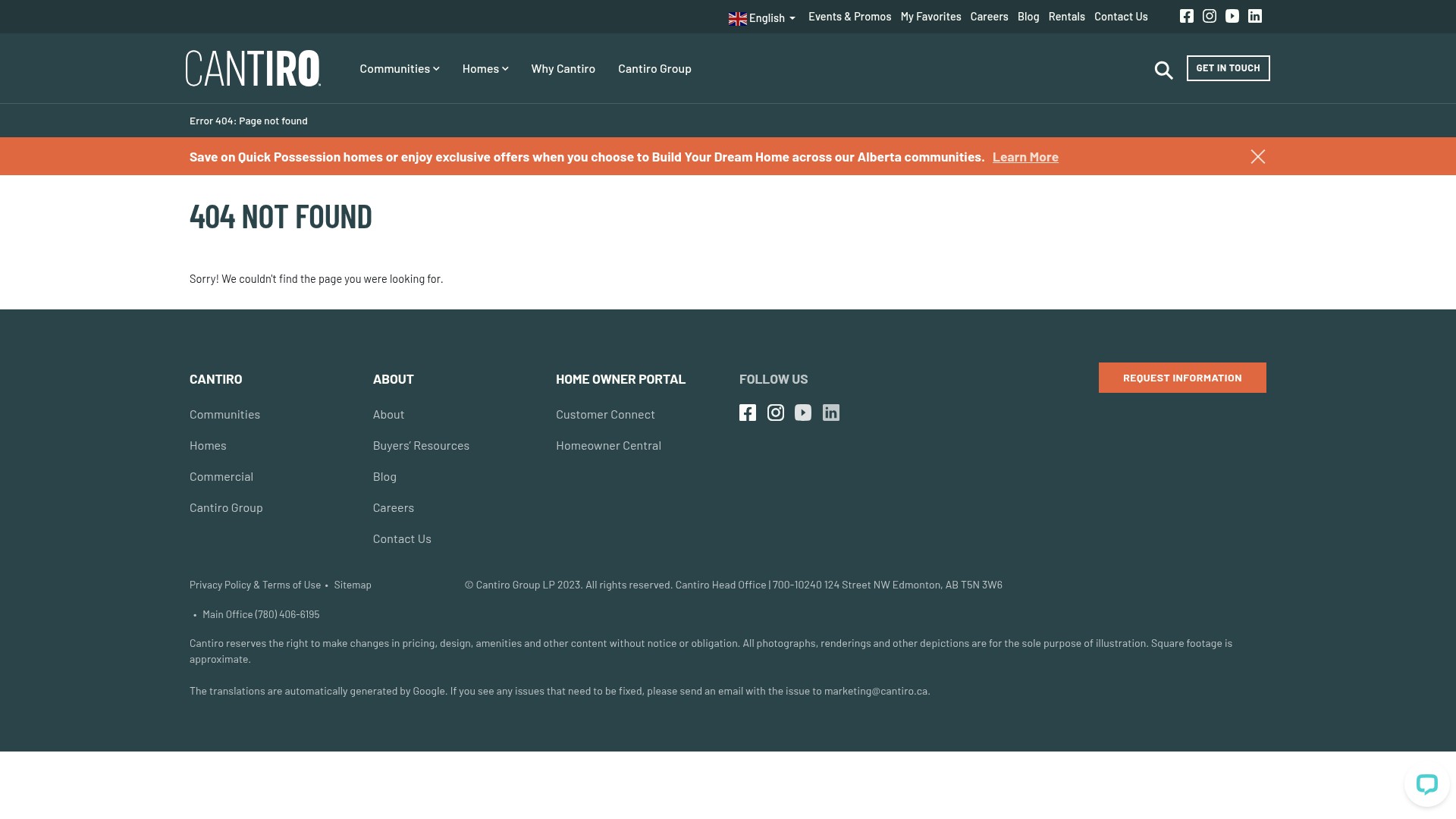Open footer Cantiro Group link
The image size is (1456, 819).
click(226, 507)
